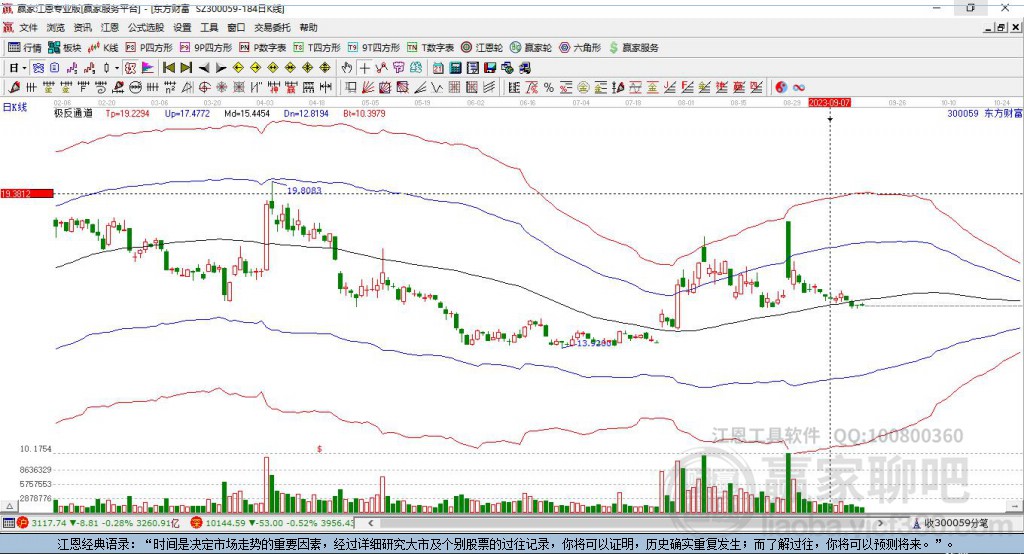Image resolution: width=1024 pixels, height=554 pixels.
Task: Open 赢家服务 with dollar icon
Action: (x=633, y=48)
